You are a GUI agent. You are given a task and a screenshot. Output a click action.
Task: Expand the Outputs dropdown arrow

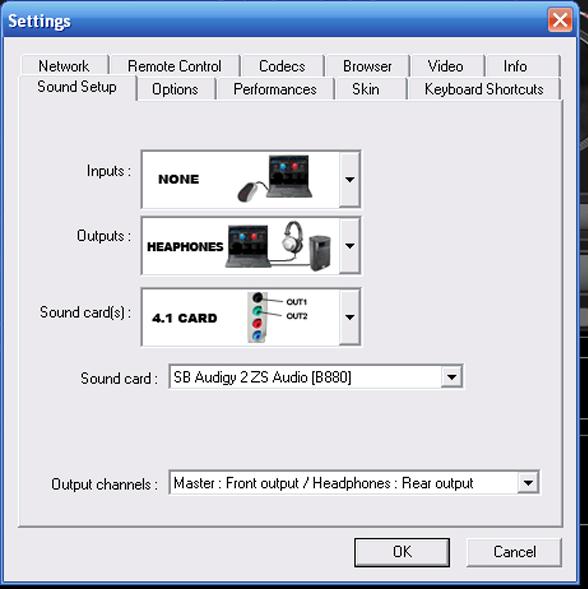349,246
